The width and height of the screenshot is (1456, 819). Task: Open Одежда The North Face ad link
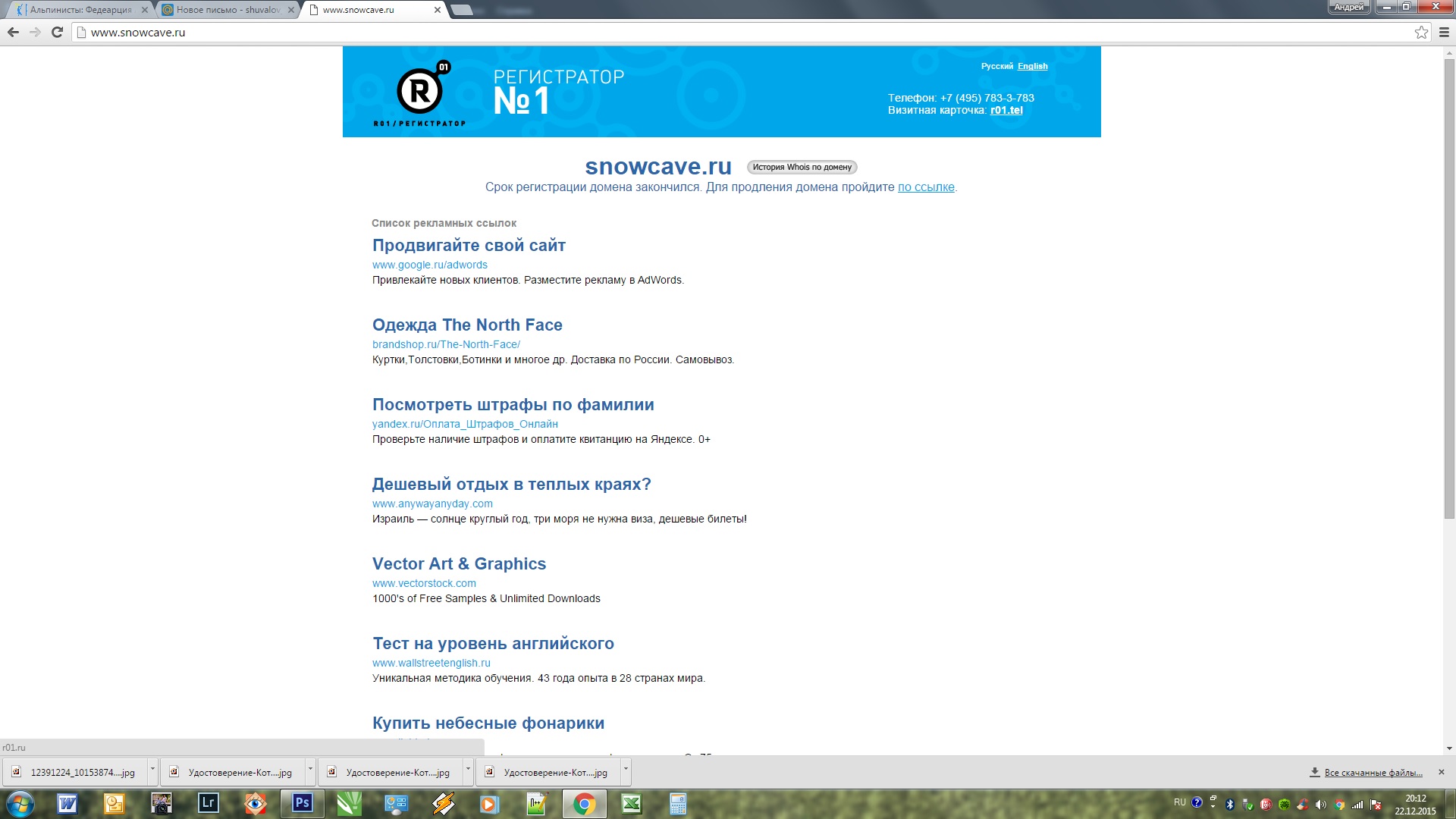click(467, 325)
